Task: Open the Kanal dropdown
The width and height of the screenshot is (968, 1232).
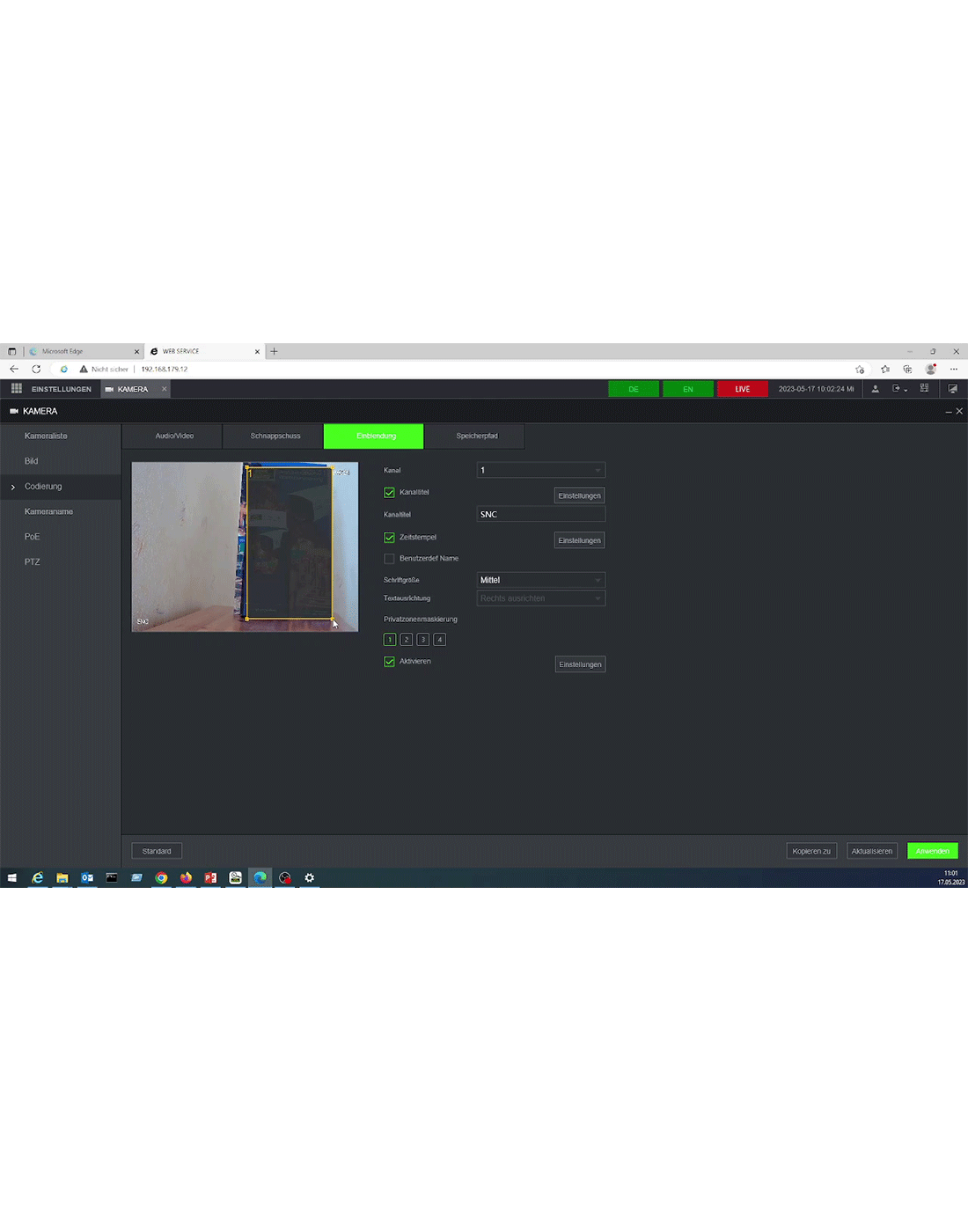Action: pos(540,471)
